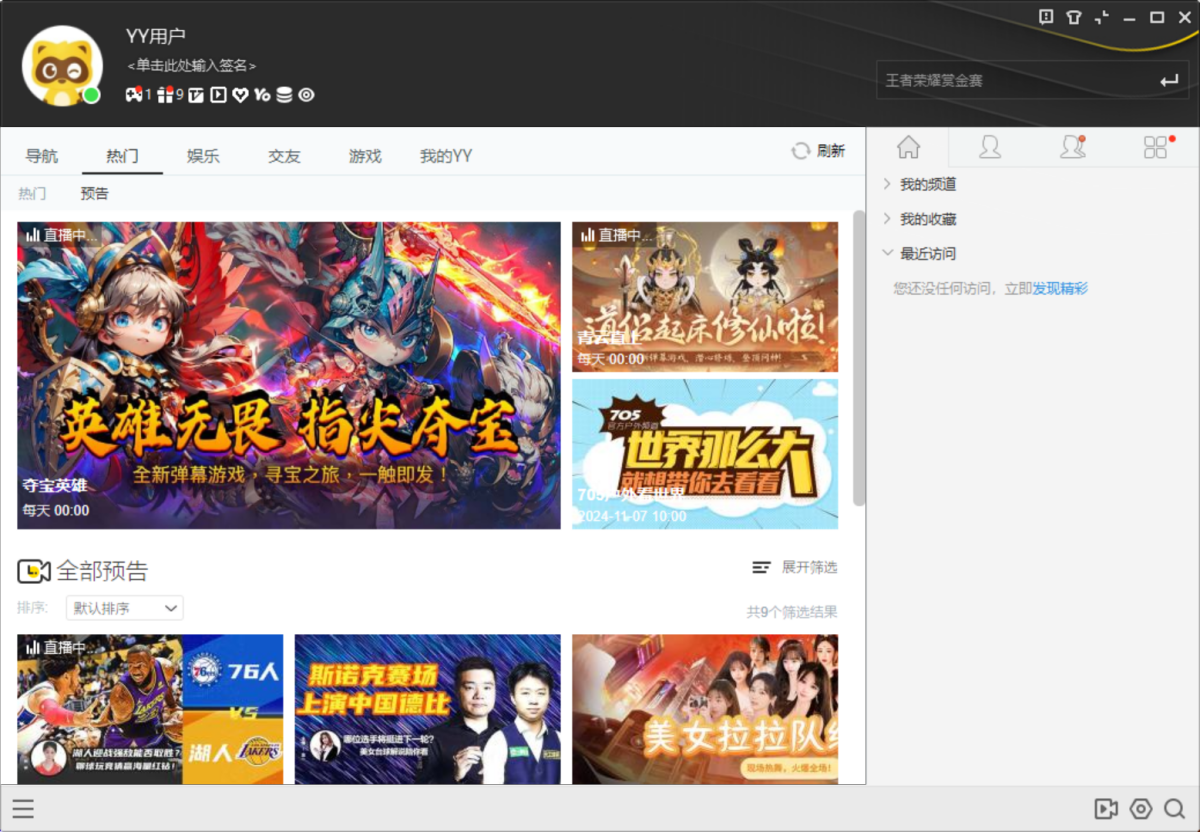This screenshot has width=1200, height=832.
Task: Start a live broadcast via camera icon
Action: coord(1106,809)
